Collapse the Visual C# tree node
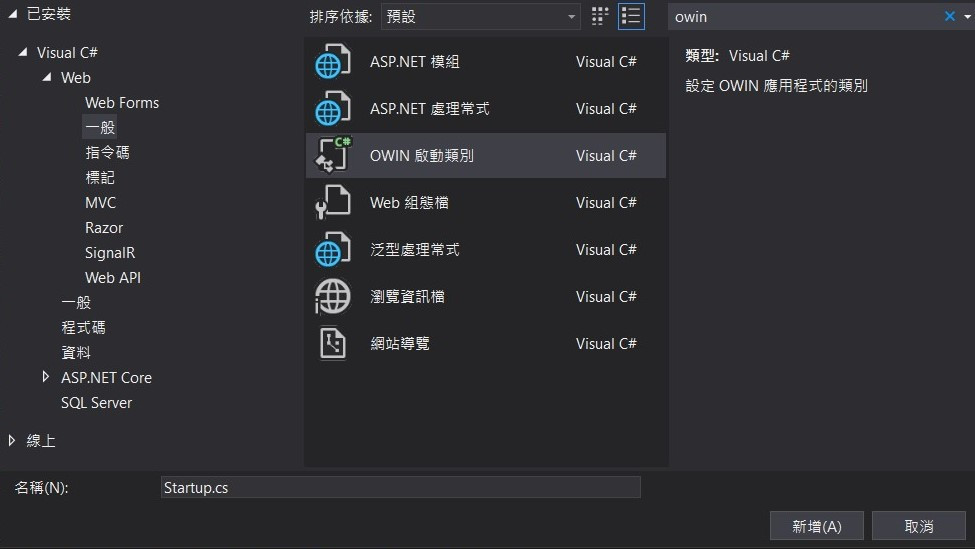Screen dimensions: 975x549 (x=23, y=52)
